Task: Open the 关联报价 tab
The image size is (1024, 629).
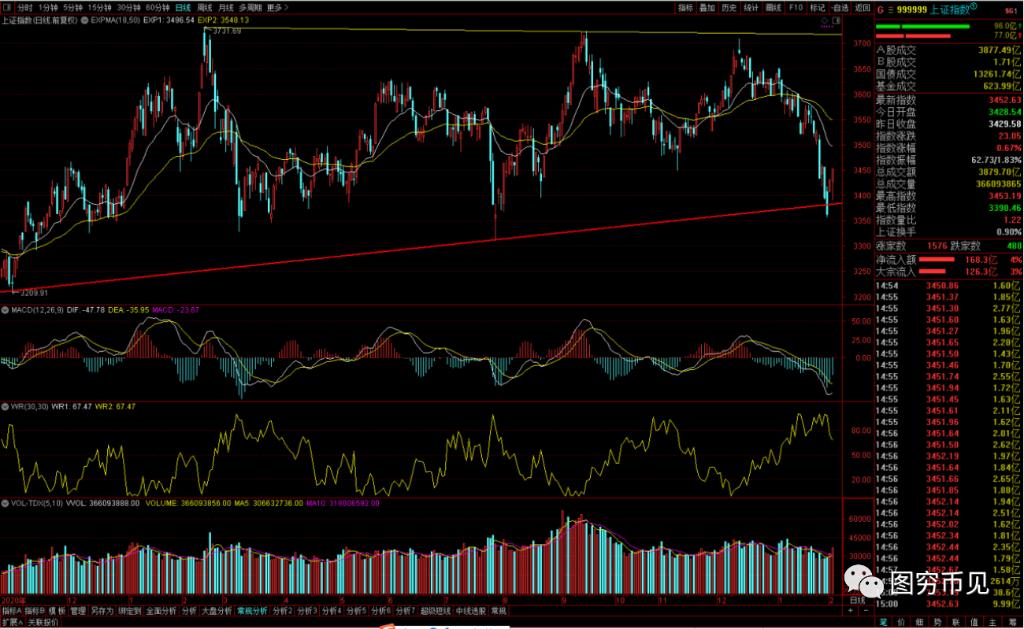Action: (43, 622)
